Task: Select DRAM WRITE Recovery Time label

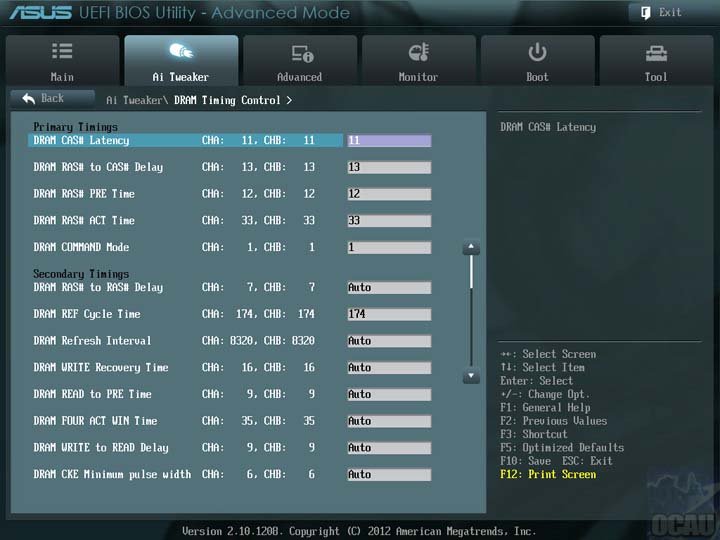Action: [x=101, y=367]
